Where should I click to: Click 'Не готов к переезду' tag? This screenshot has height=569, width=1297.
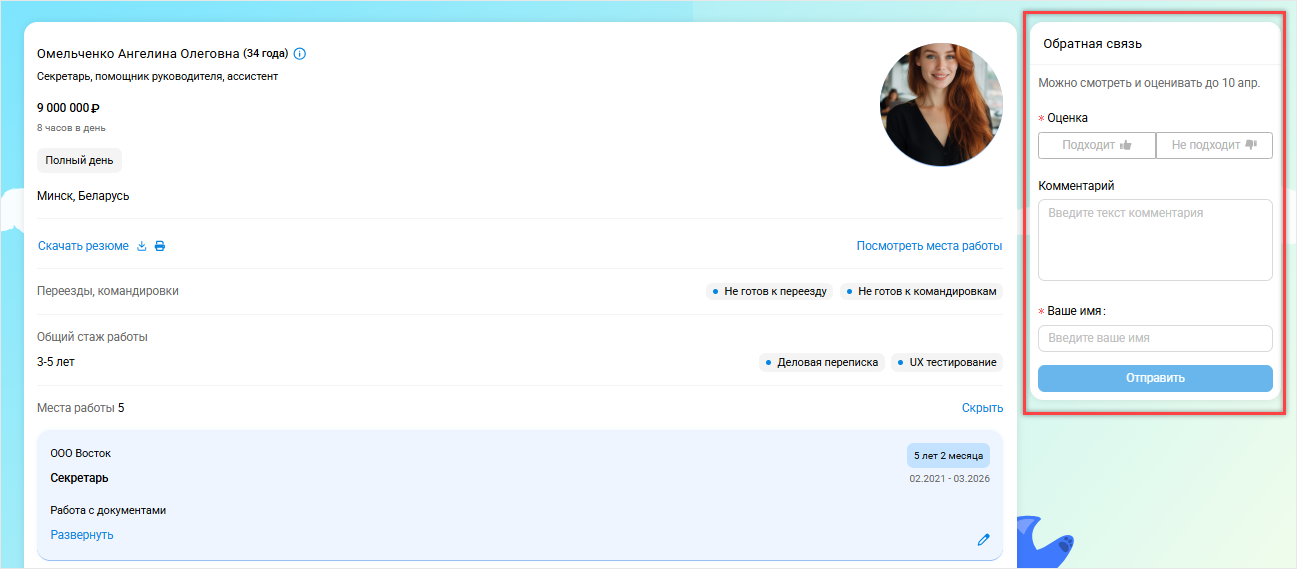[x=769, y=291]
